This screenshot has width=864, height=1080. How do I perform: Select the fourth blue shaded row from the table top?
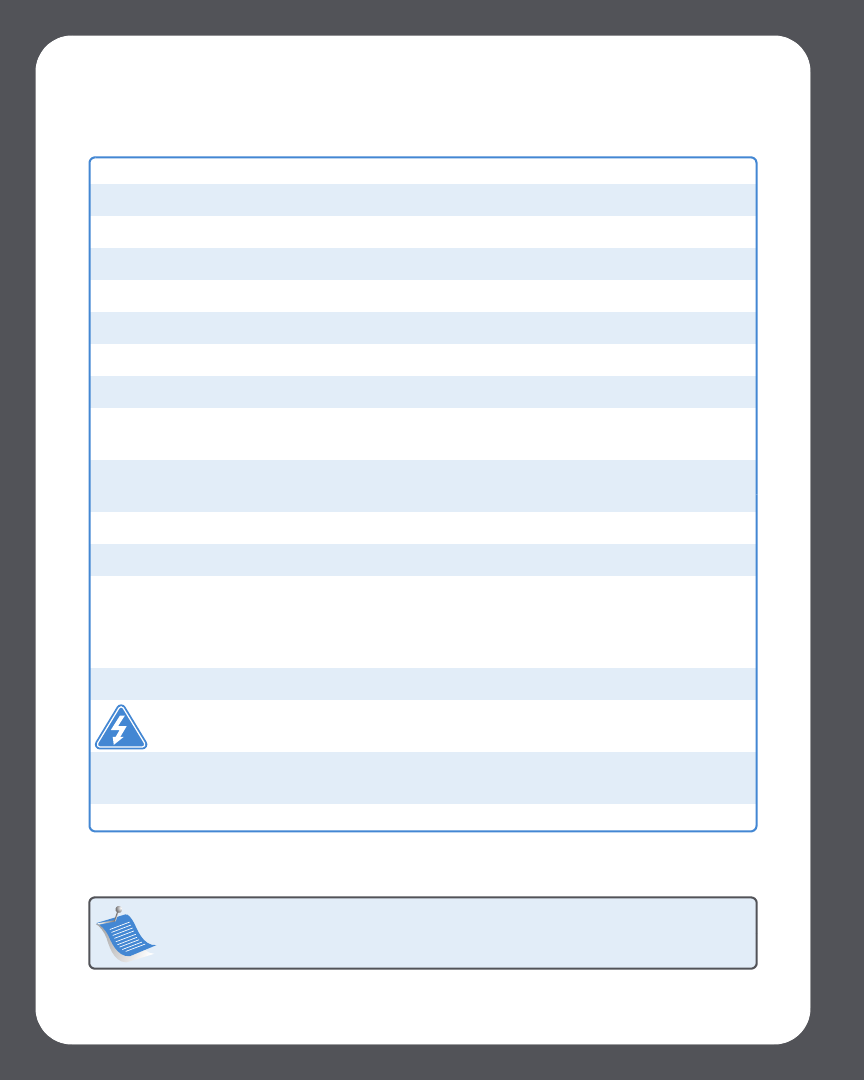click(423, 392)
